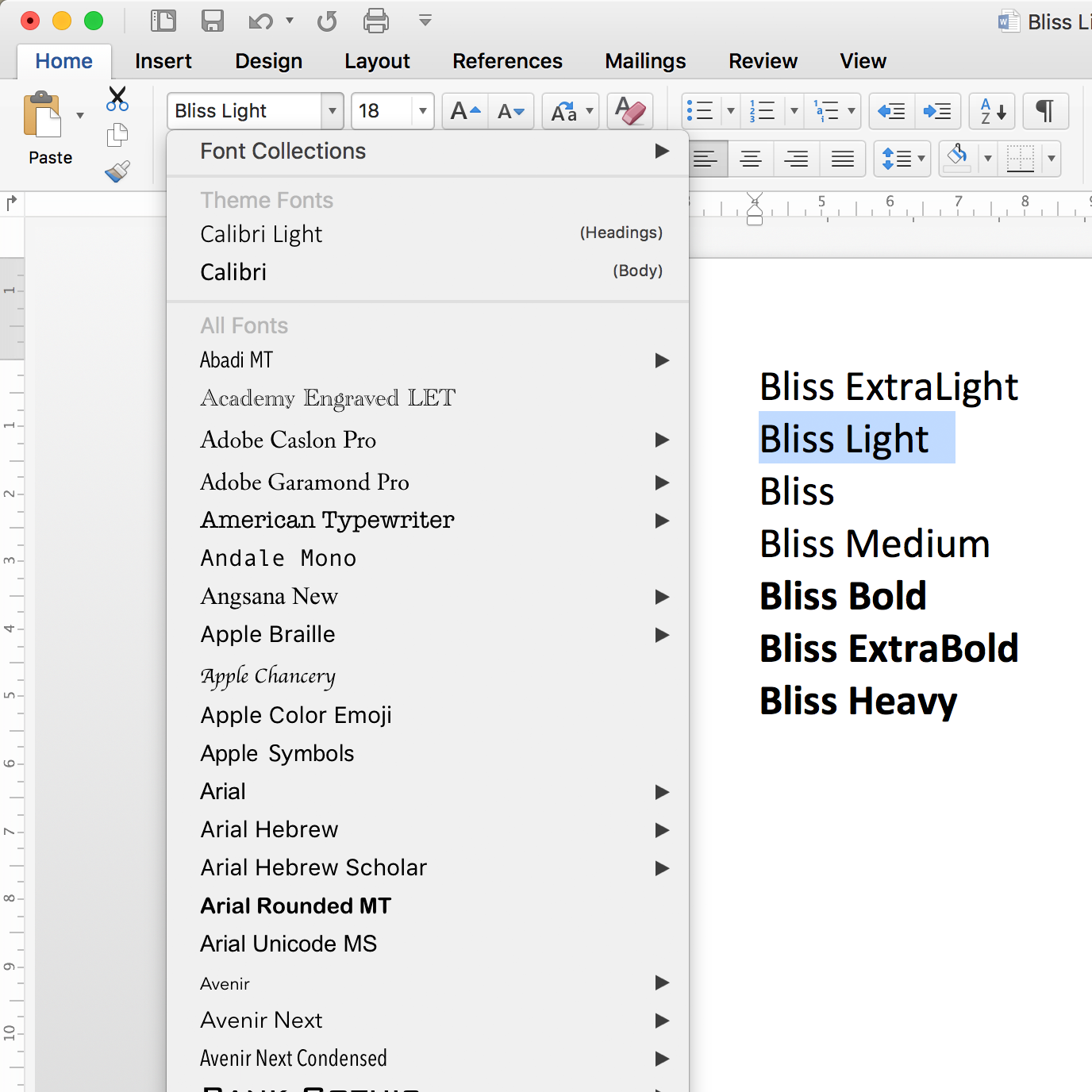Click the Print icon
The image size is (1092, 1092).
[x=376, y=21]
